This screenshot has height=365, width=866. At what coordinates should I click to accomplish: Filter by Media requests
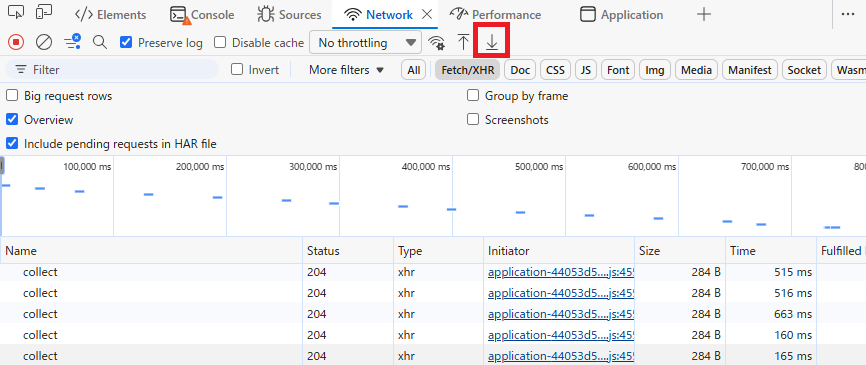coord(696,70)
